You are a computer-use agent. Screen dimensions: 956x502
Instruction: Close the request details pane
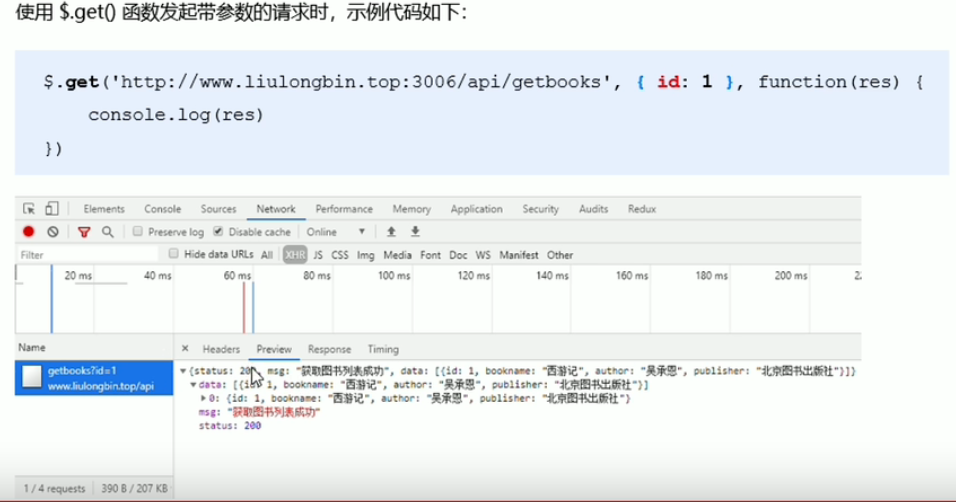[x=185, y=349]
